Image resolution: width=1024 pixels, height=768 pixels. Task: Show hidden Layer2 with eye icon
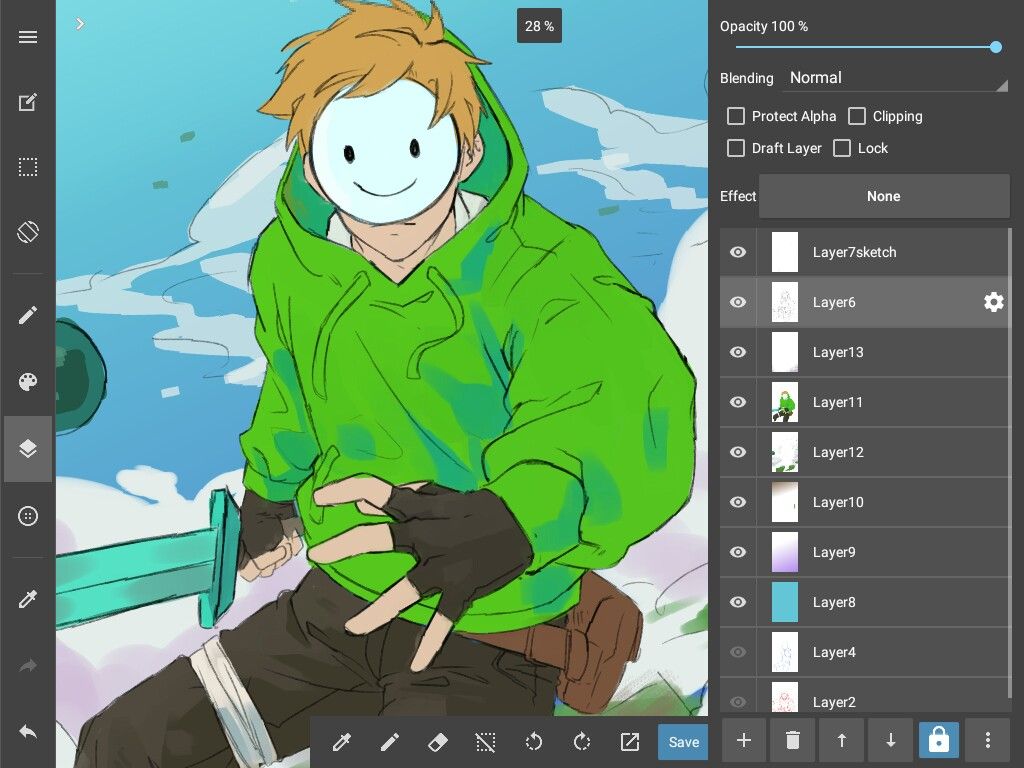[x=738, y=702]
